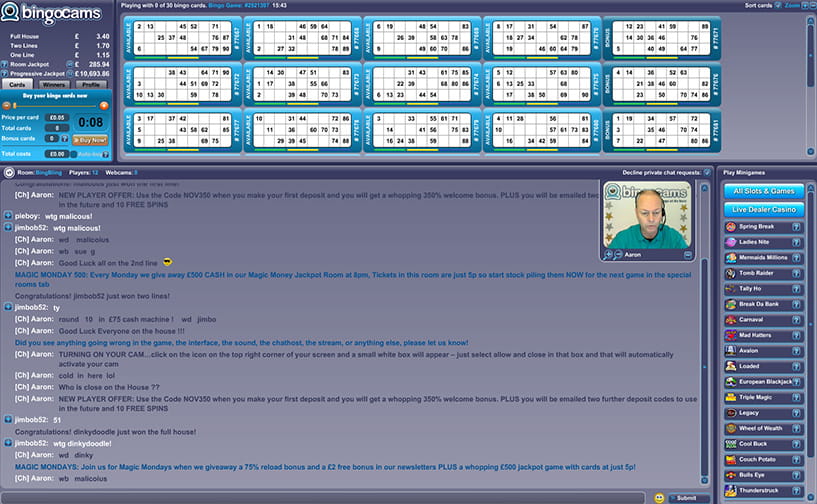The height and width of the screenshot is (504, 817).
Task: Click the chat message input field
Action: click(x=323, y=498)
